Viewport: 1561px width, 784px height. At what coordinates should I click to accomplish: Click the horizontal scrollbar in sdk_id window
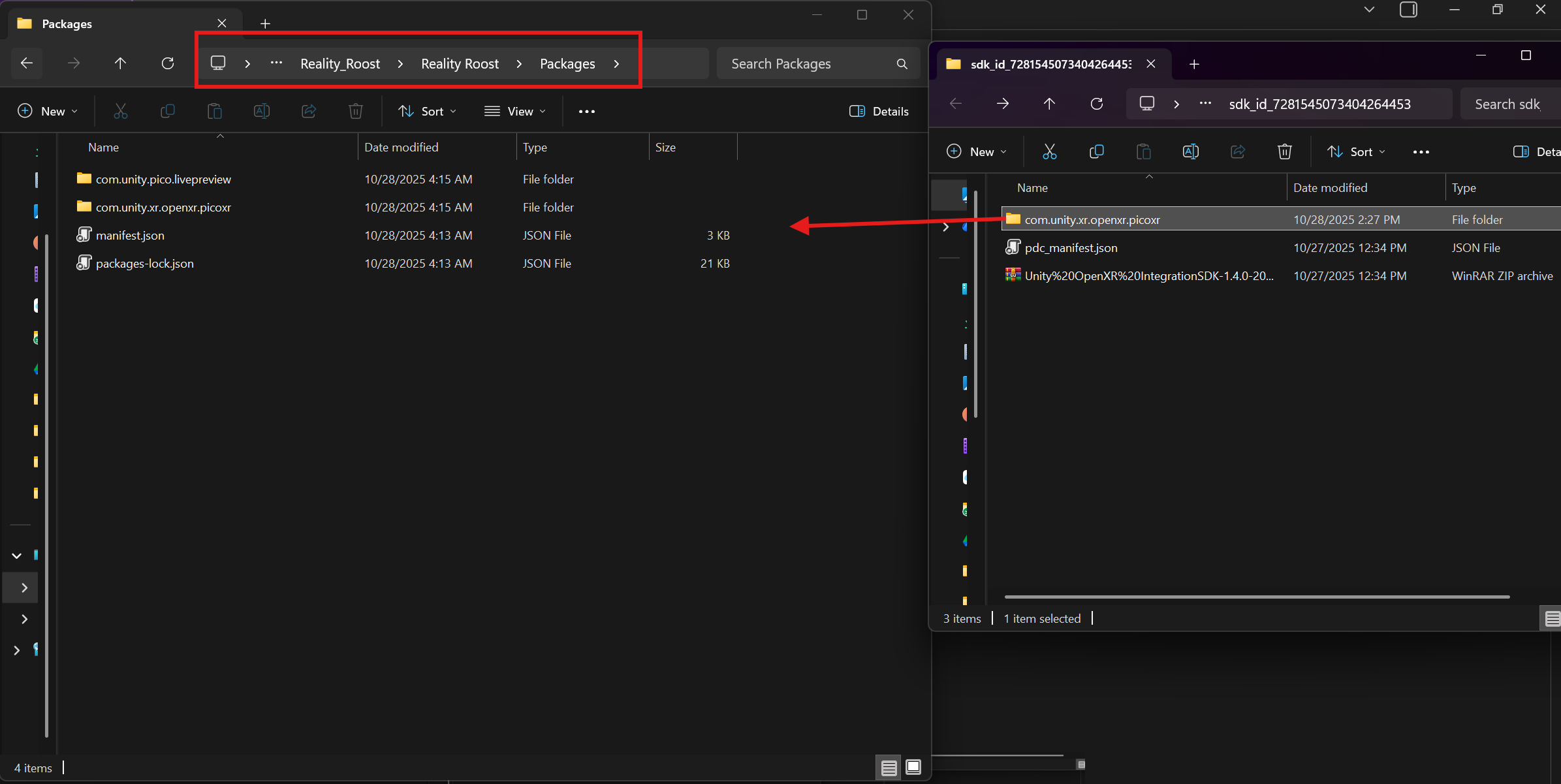click(x=1257, y=597)
